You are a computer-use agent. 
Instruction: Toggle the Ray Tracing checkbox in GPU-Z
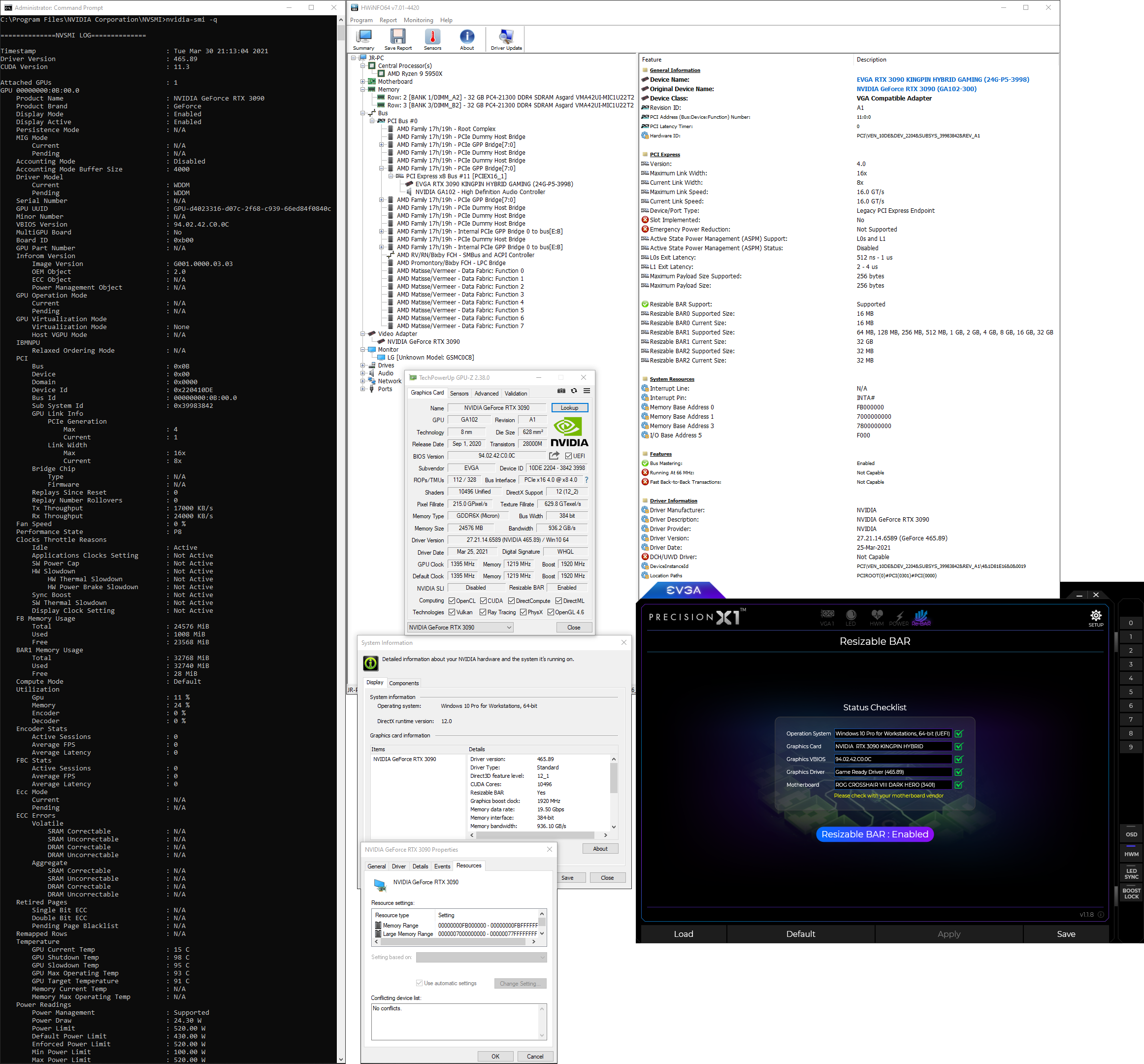pyautogui.click(x=483, y=612)
